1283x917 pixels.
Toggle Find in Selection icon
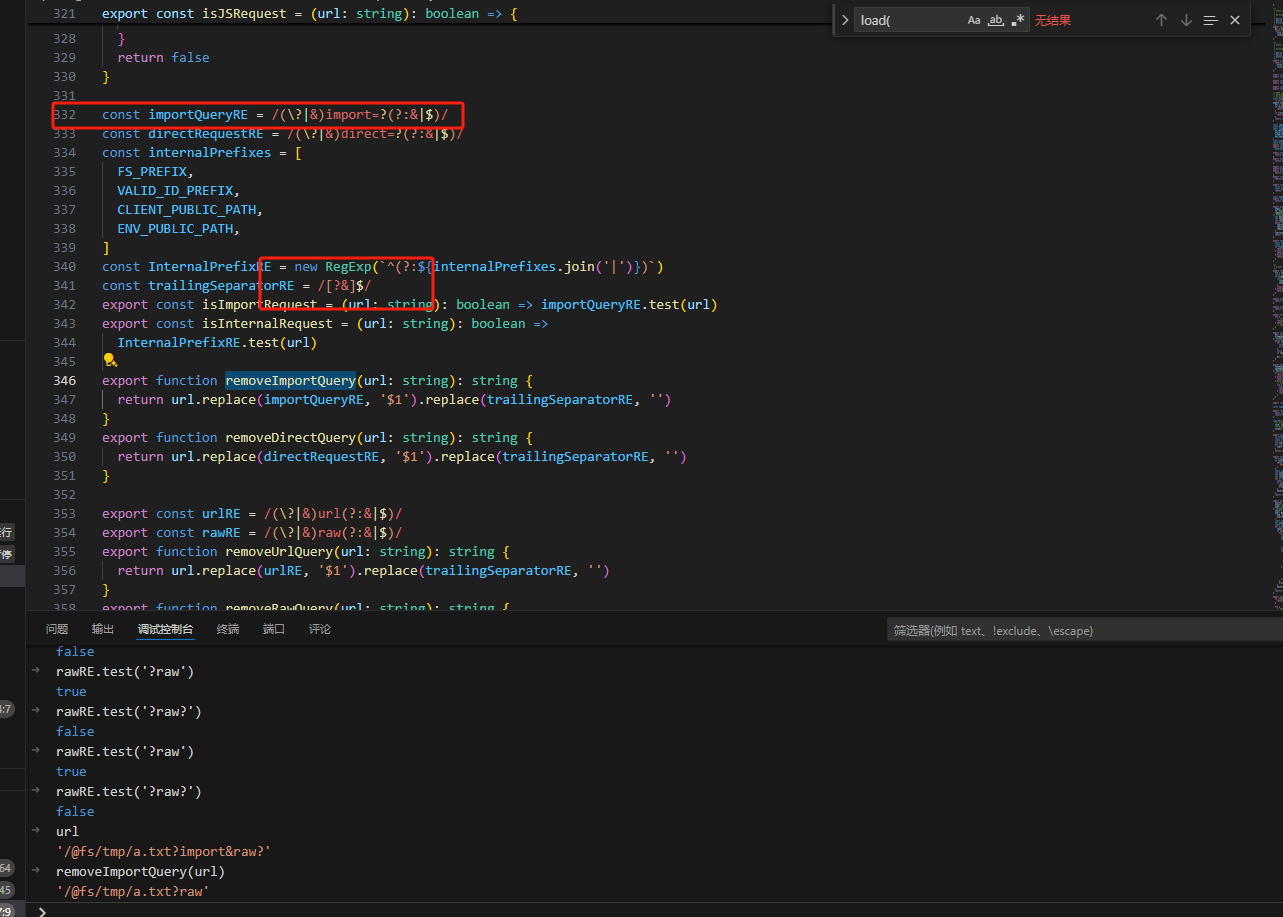(x=1211, y=20)
